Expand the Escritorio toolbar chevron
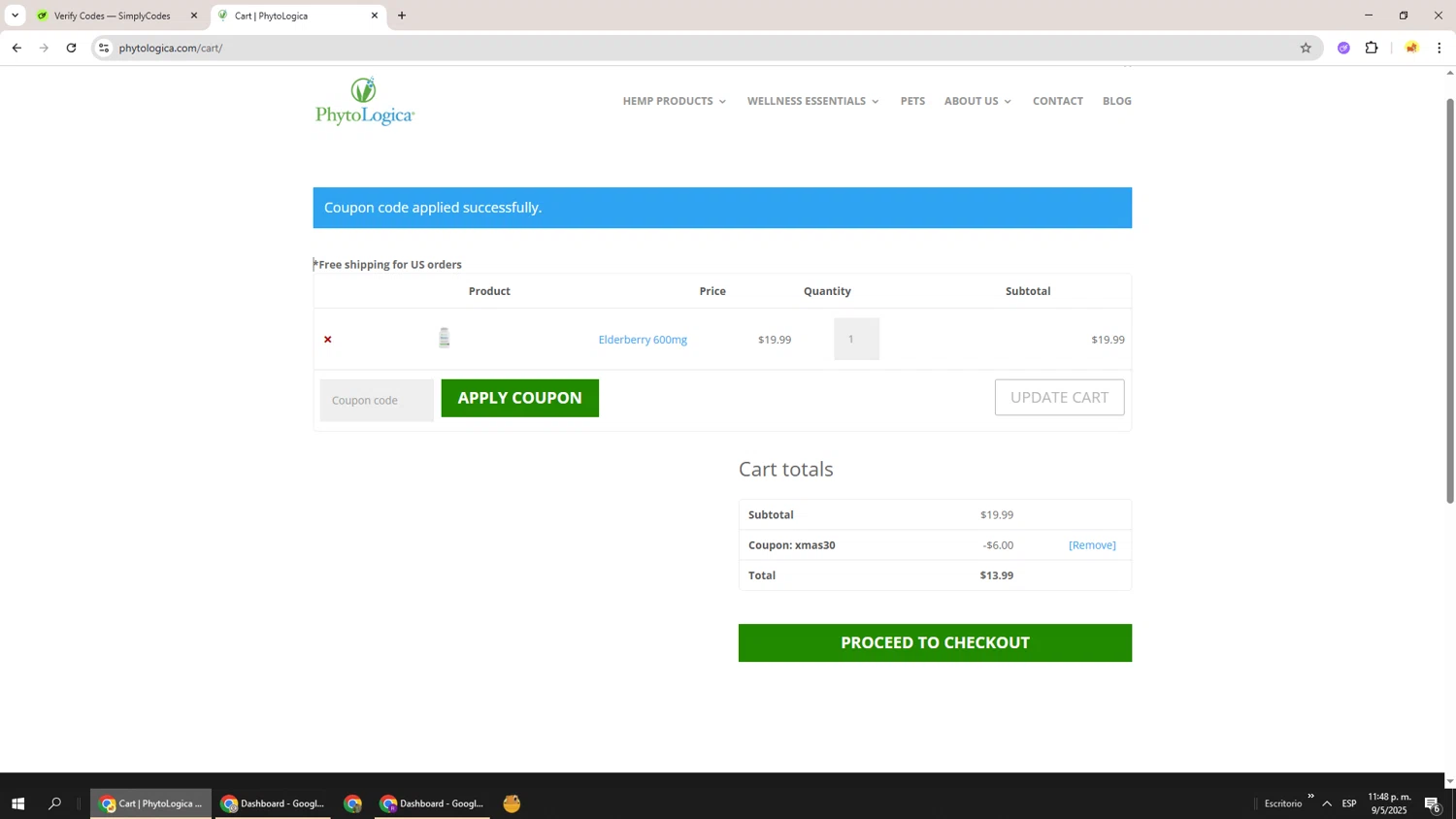This screenshot has height=819, width=1456. tap(1310, 797)
